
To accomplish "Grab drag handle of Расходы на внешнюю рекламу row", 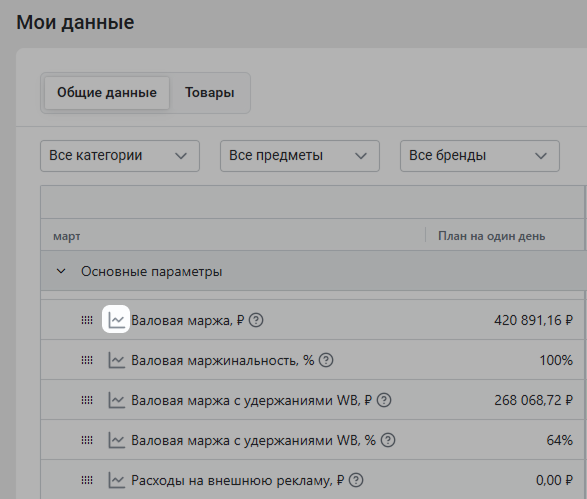I will pos(87,481).
